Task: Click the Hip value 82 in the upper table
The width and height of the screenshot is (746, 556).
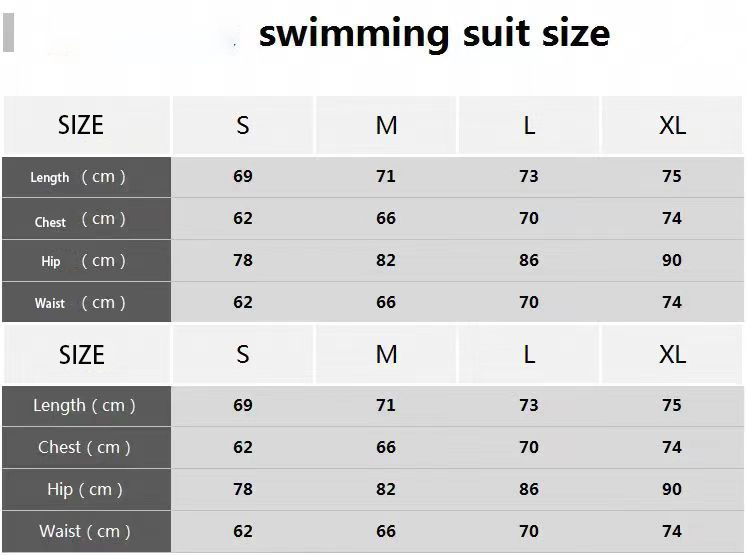Action: coord(386,260)
